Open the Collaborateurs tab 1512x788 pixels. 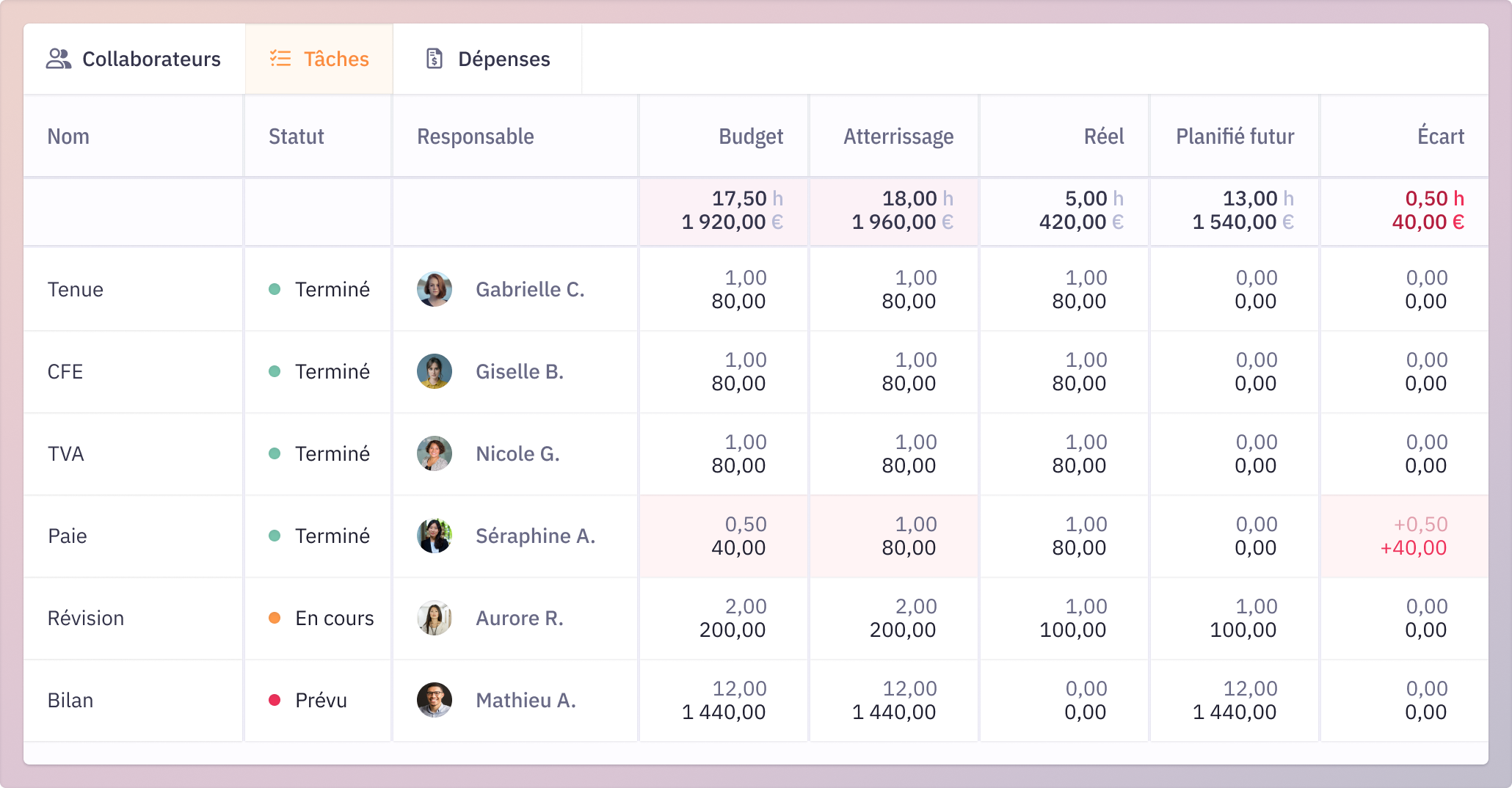click(x=134, y=59)
